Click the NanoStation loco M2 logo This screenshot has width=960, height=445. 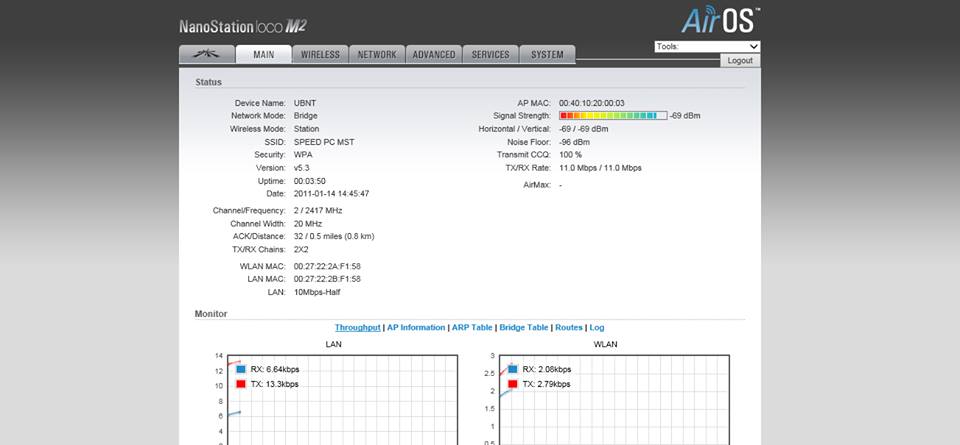pyautogui.click(x=243, y=26)
